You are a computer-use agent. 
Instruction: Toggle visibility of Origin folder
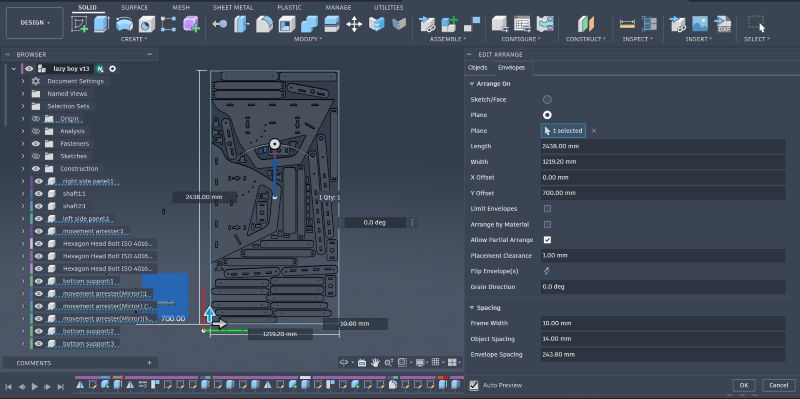point(36,119)
